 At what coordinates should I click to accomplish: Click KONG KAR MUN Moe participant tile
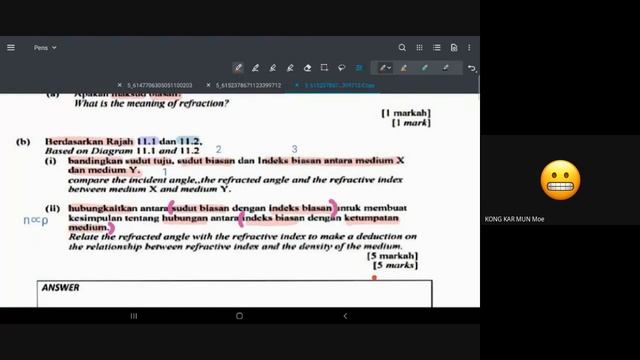pos(560,180)
